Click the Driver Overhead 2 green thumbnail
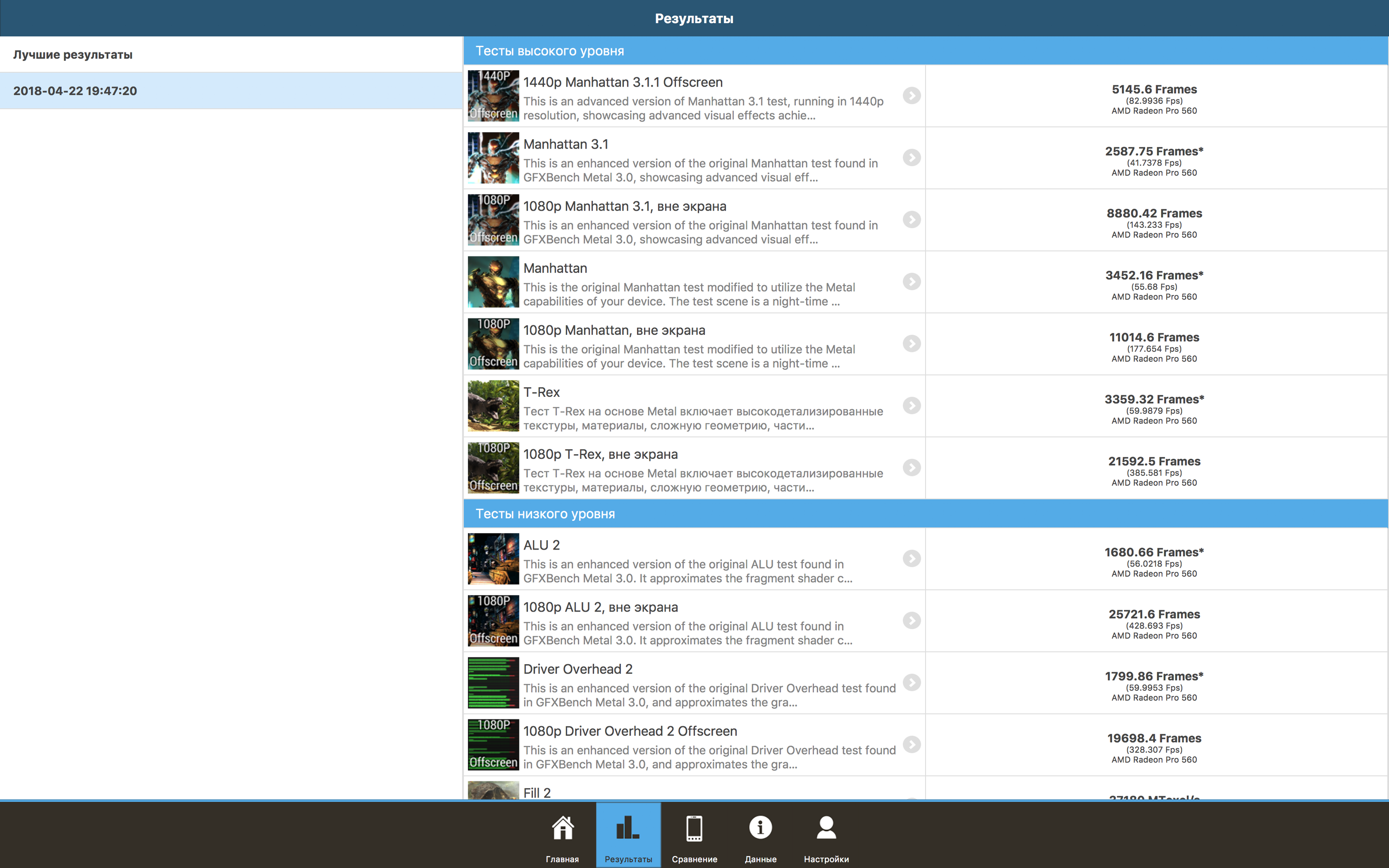This screenshot has width=1389, height=868. pyautogui.click(x=493, y=682)
